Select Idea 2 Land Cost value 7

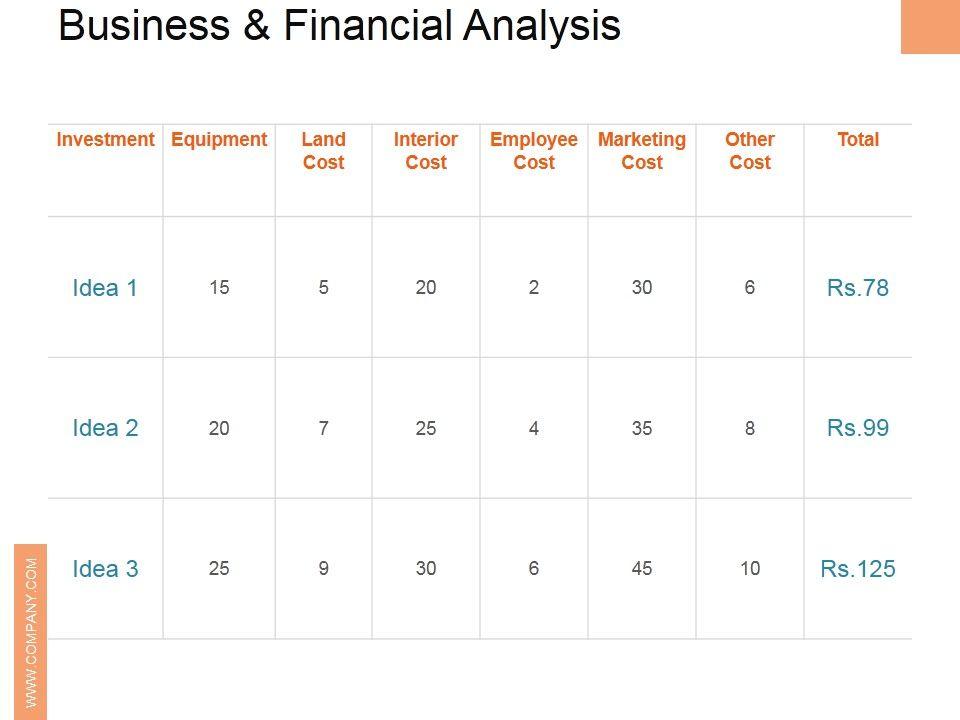[323, 428]
